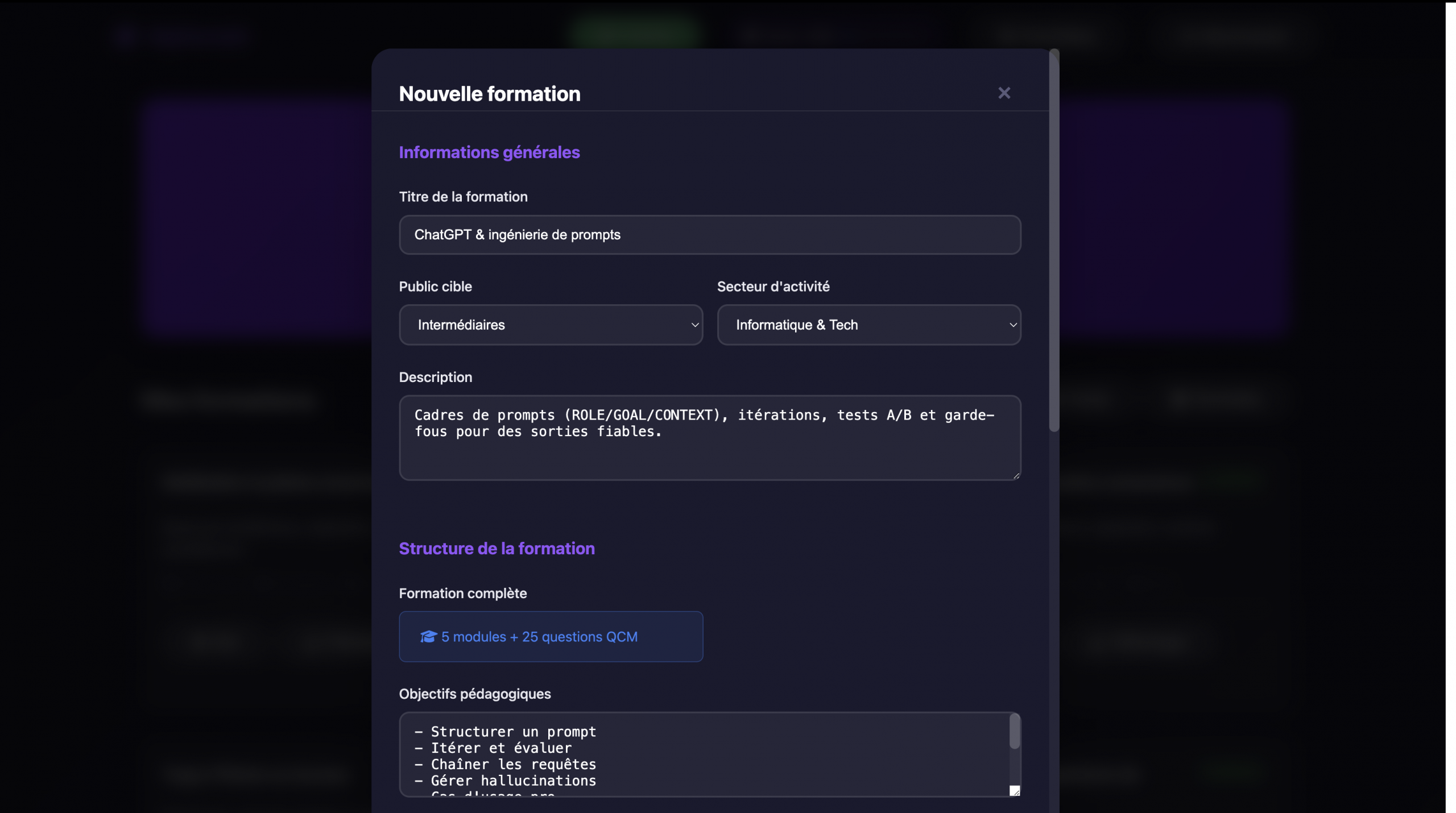1456x813 pixels.
Task: Click the Description textarea resize handle
Action: tap(1015, 476)
